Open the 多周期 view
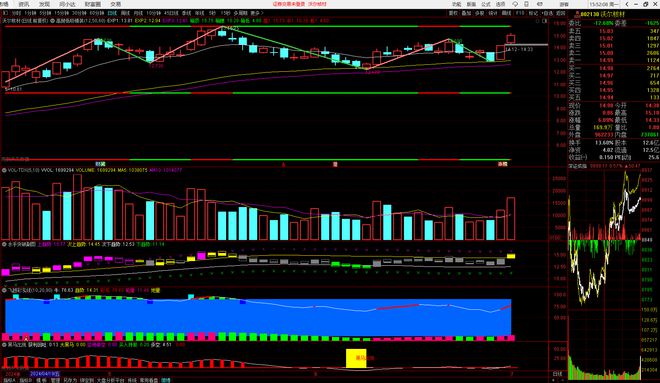 (x=240, y=13)
